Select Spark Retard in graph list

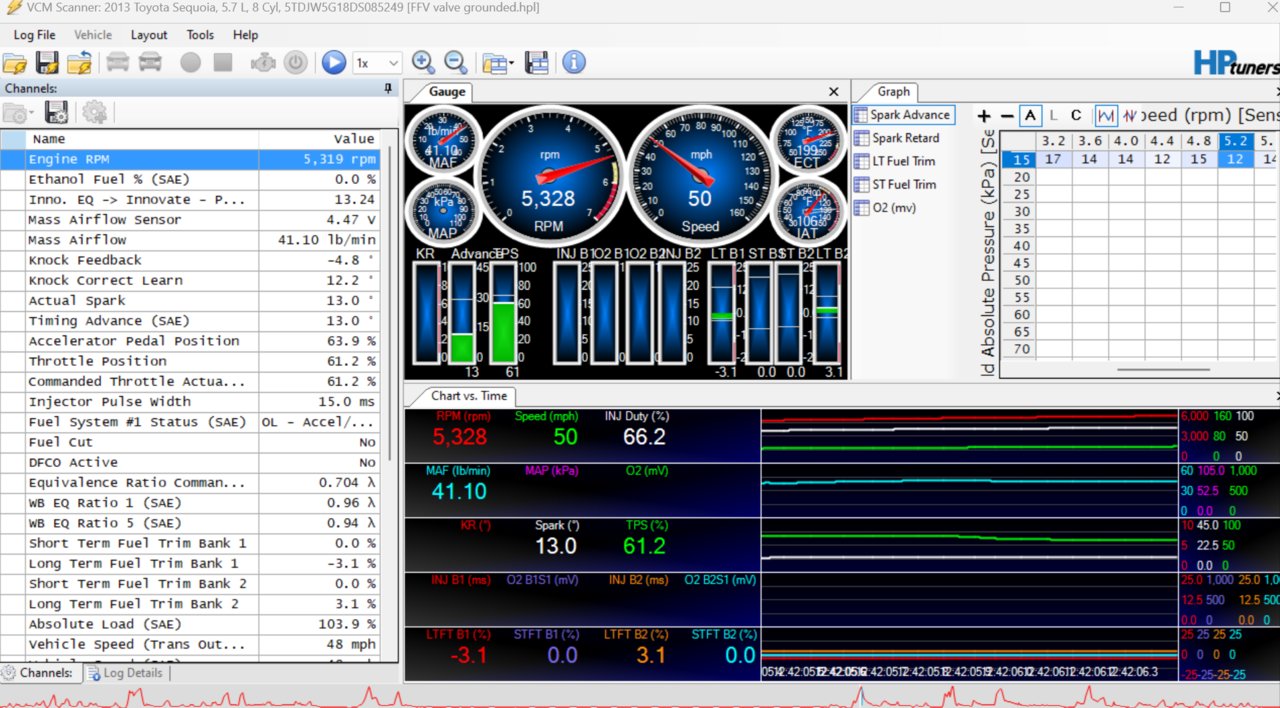[x=897, y=138]
